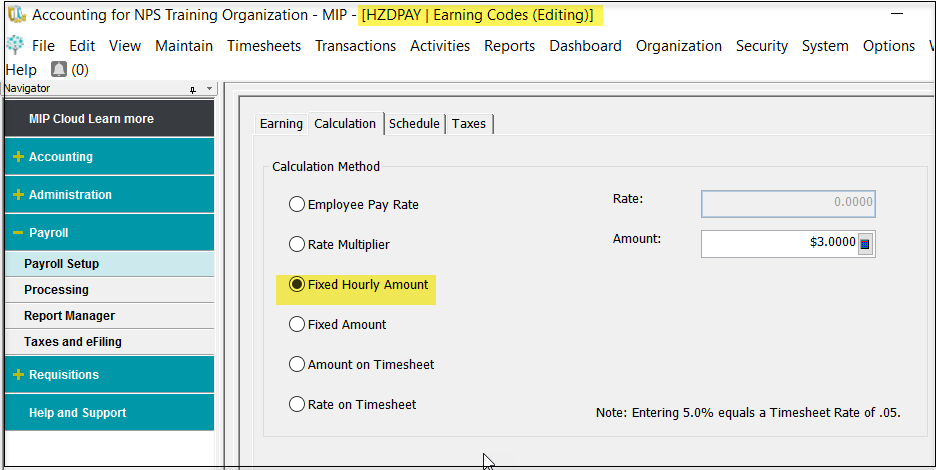Viewport: 936px width, 470px height.
Task: Choose the Rate Multiplier radio option
Action: coord(297,245)
